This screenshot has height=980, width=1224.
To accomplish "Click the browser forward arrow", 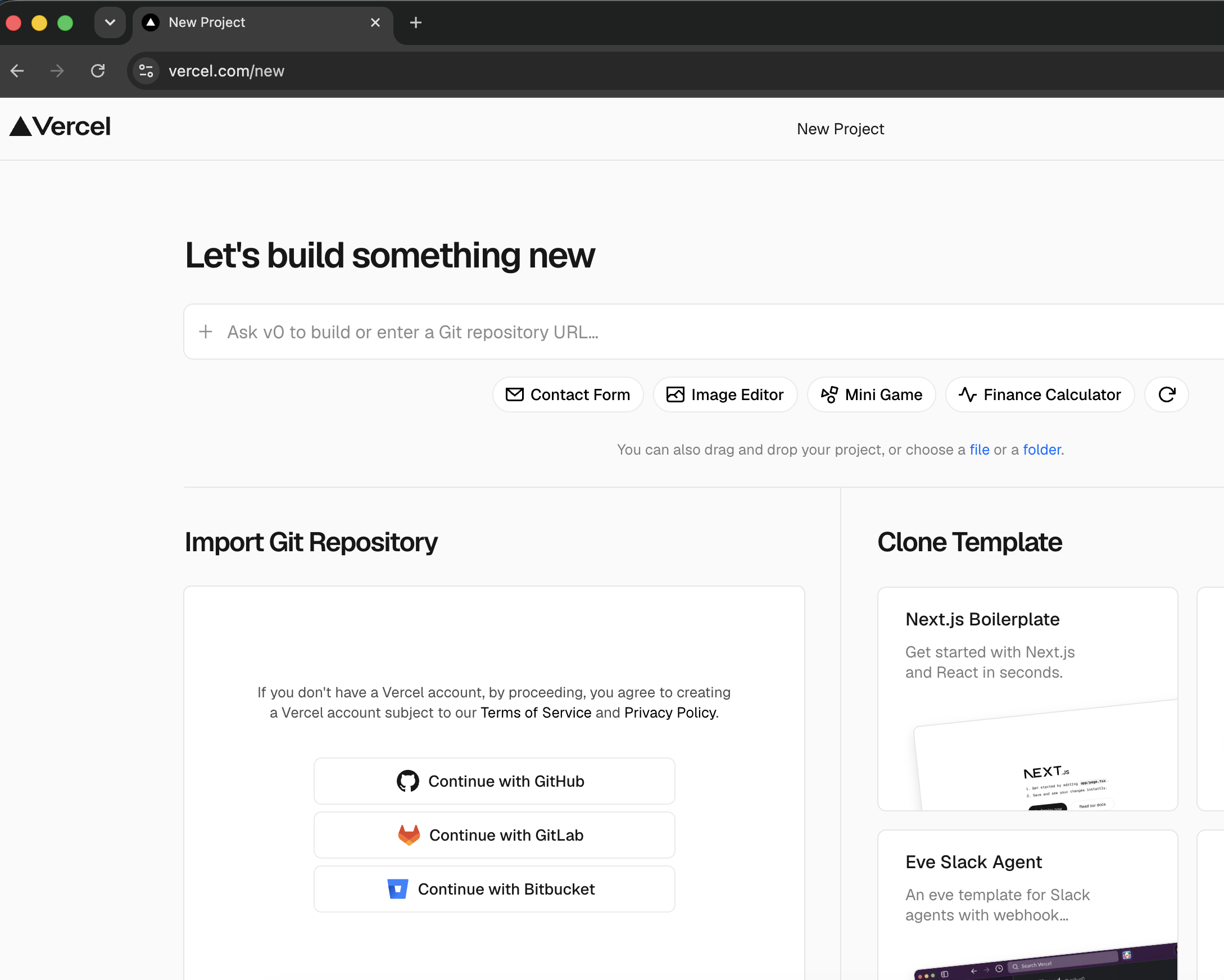I will pyautogui.click(x=57, y=71).
